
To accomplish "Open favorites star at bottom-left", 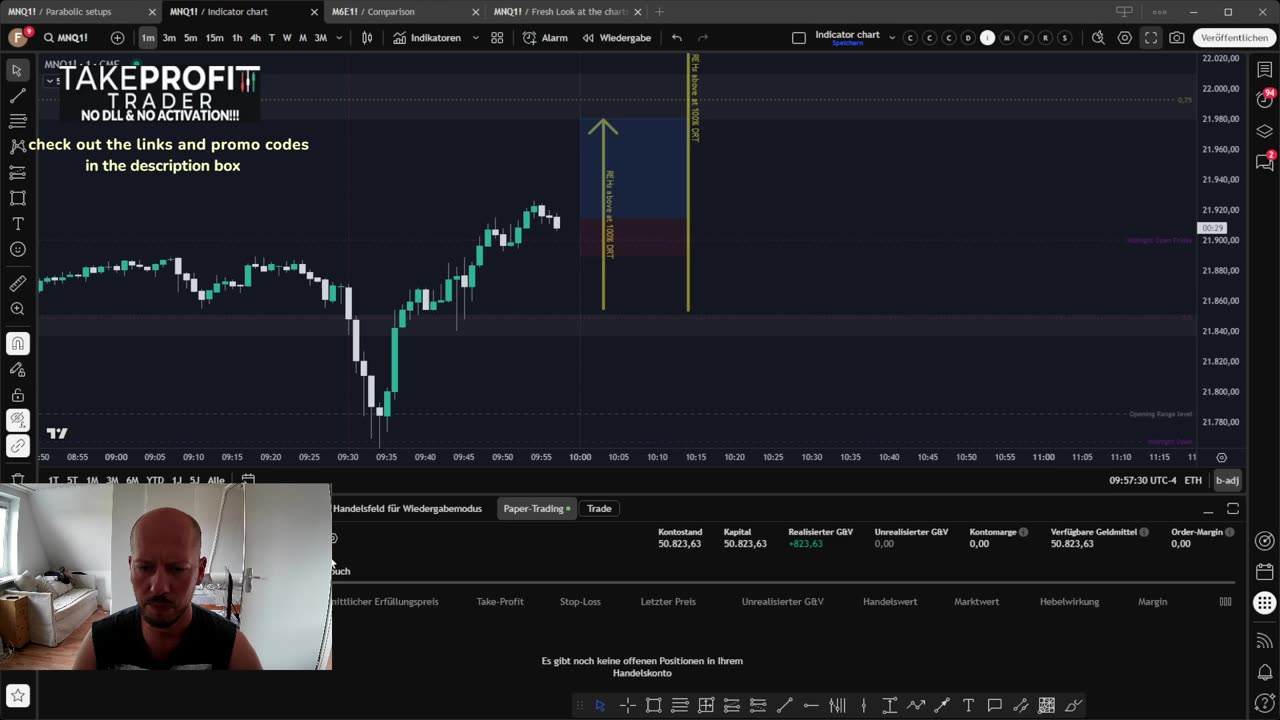I will pos(17,695).
